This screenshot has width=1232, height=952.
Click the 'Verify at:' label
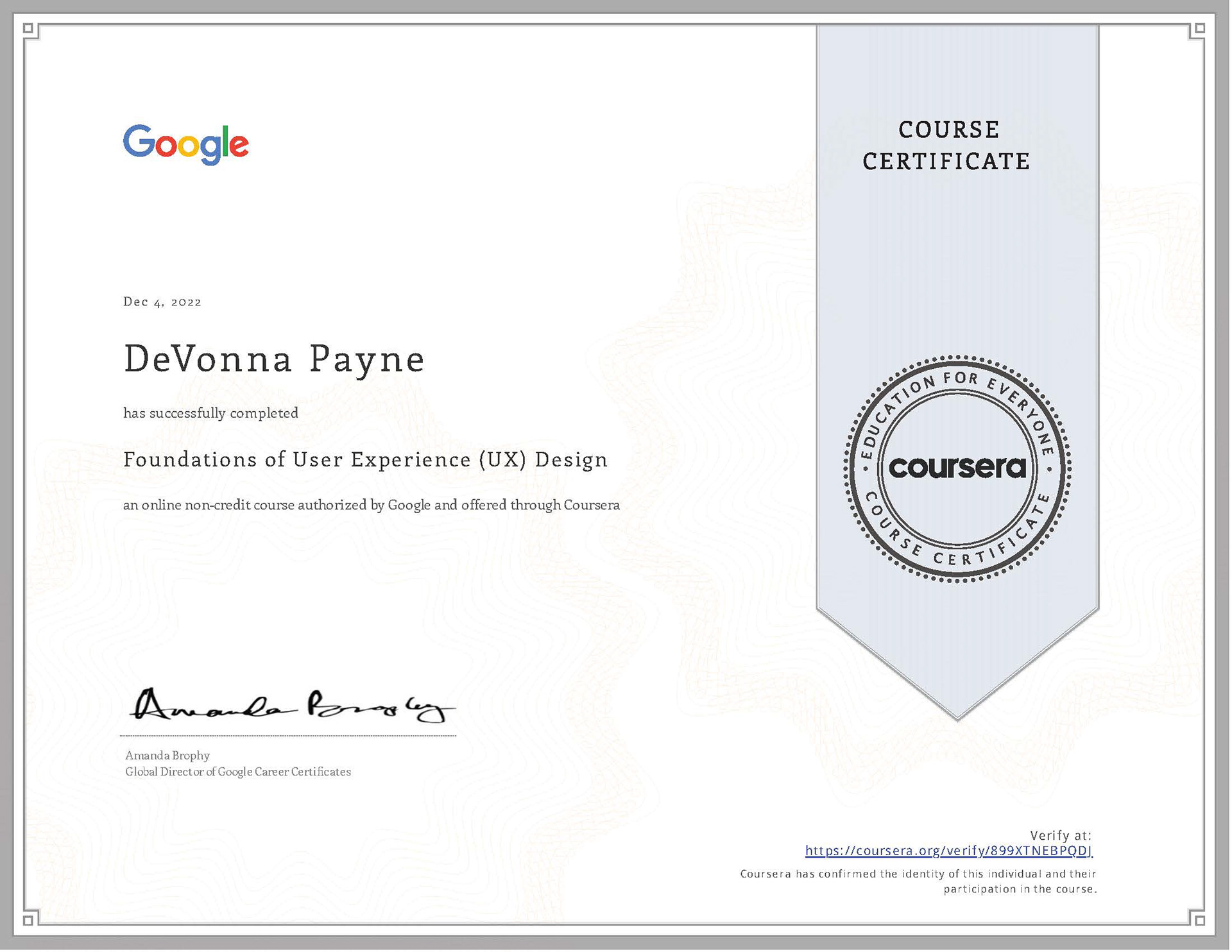click(x=1060, y=835)
